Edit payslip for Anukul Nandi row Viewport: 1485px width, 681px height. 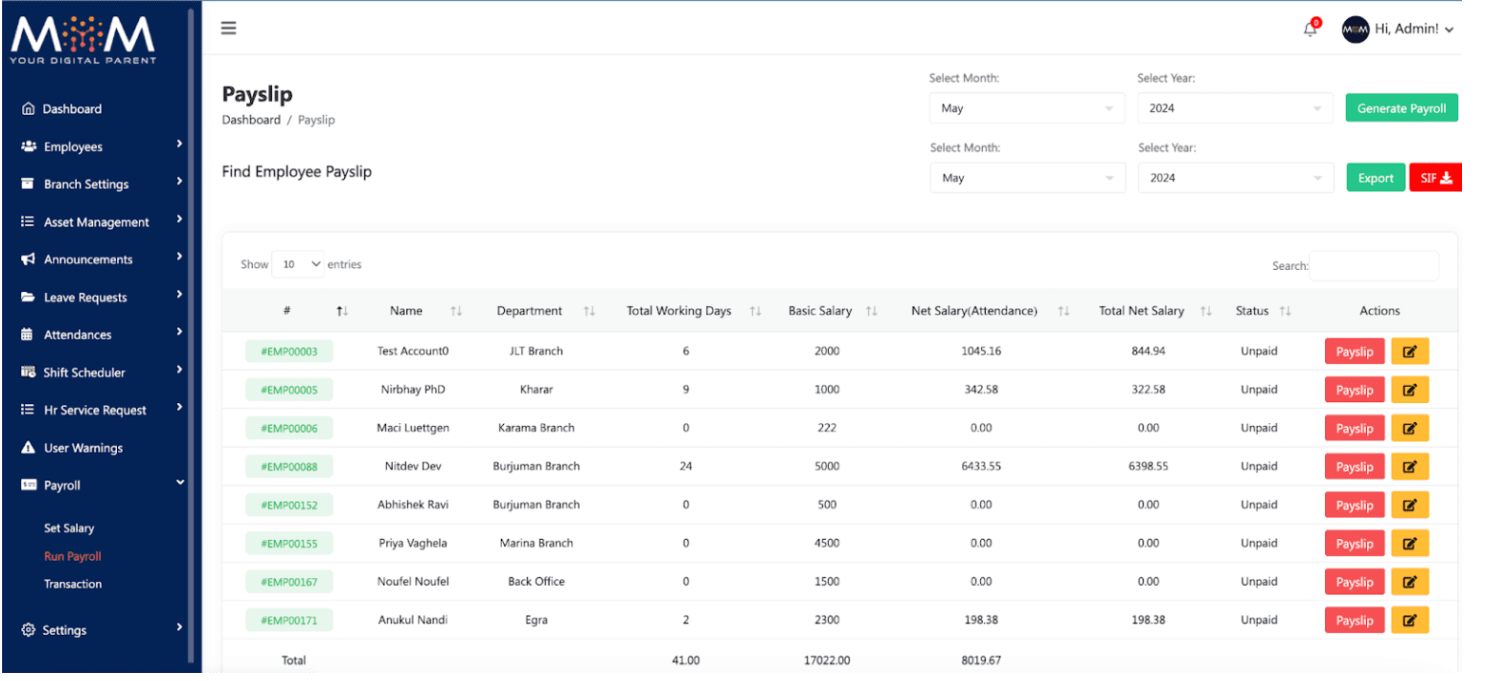coord(1410,620)
